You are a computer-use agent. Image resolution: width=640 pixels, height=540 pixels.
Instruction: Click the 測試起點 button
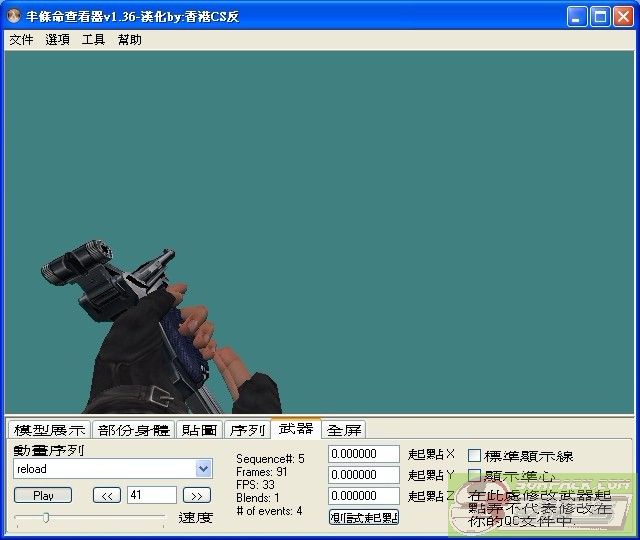tap(363, 517)
